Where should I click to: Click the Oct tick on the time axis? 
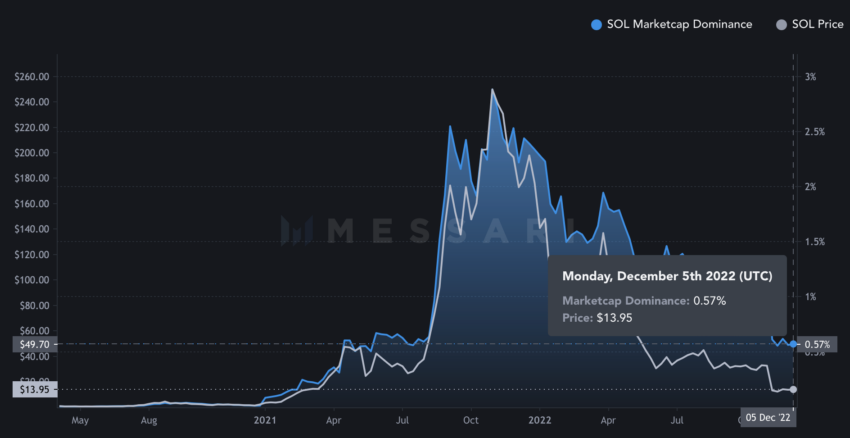click(472, 420)
